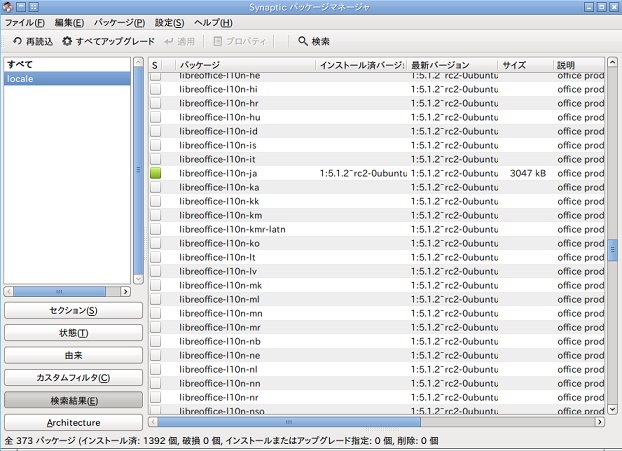Image resolution: width=622 pixels, height=451 pixels.
Task: Click the Apply (適用) arrow icon
Action: (169, 41)
